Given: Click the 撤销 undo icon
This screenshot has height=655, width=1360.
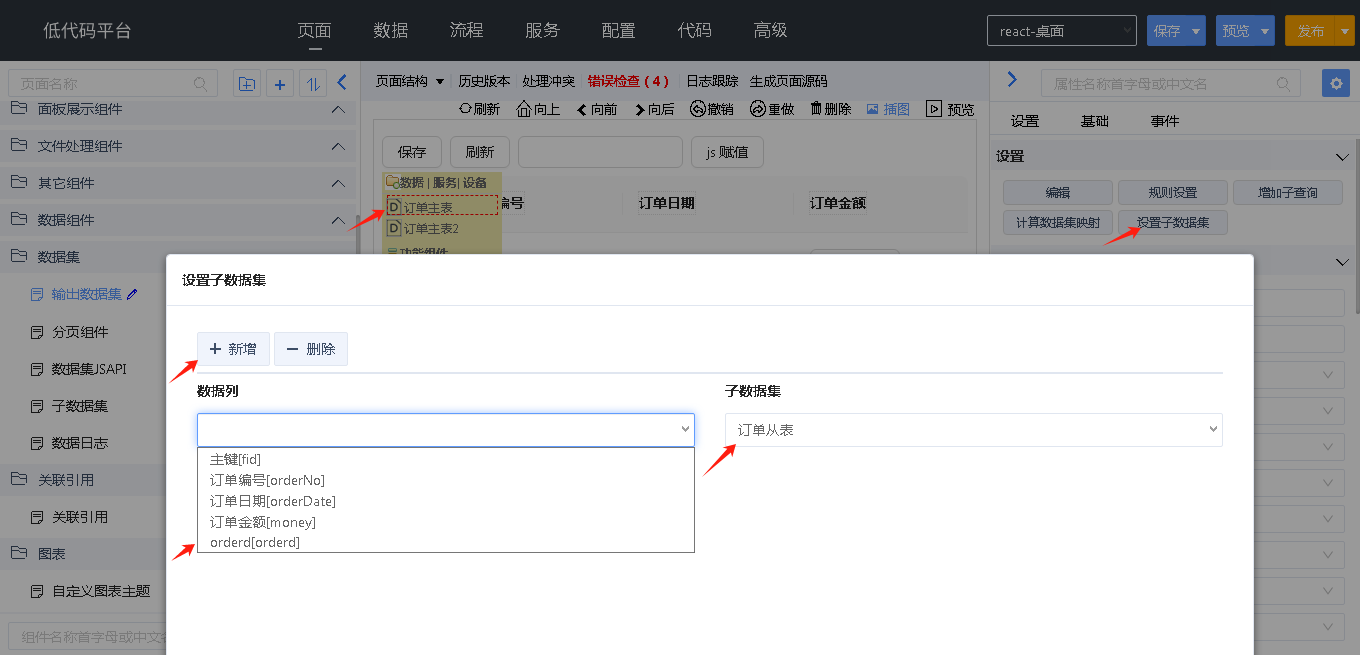Looking at the screenshot, I should tap(698, 109).
